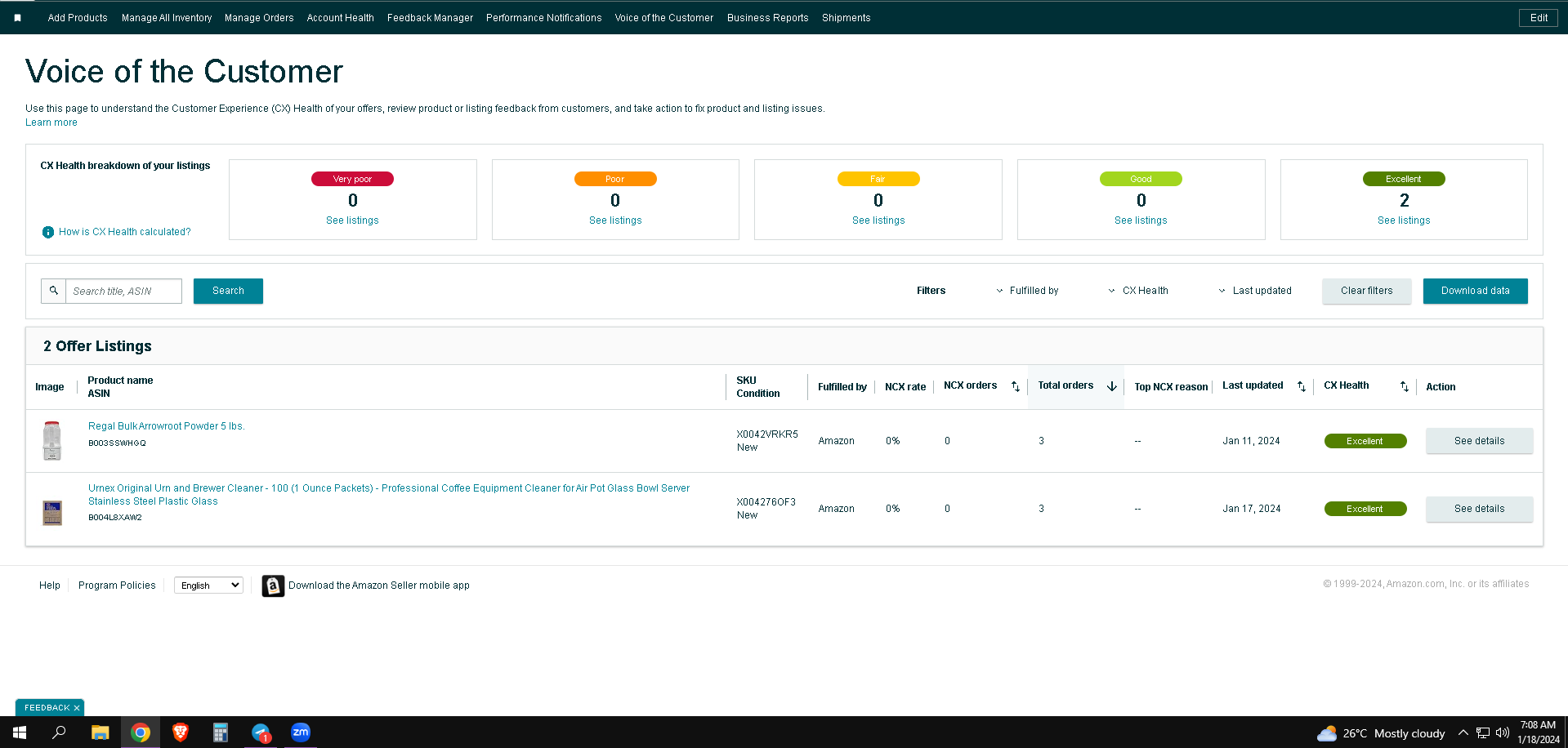
Task: Click the Edit button in the top bar
Action: (1539, 18)
